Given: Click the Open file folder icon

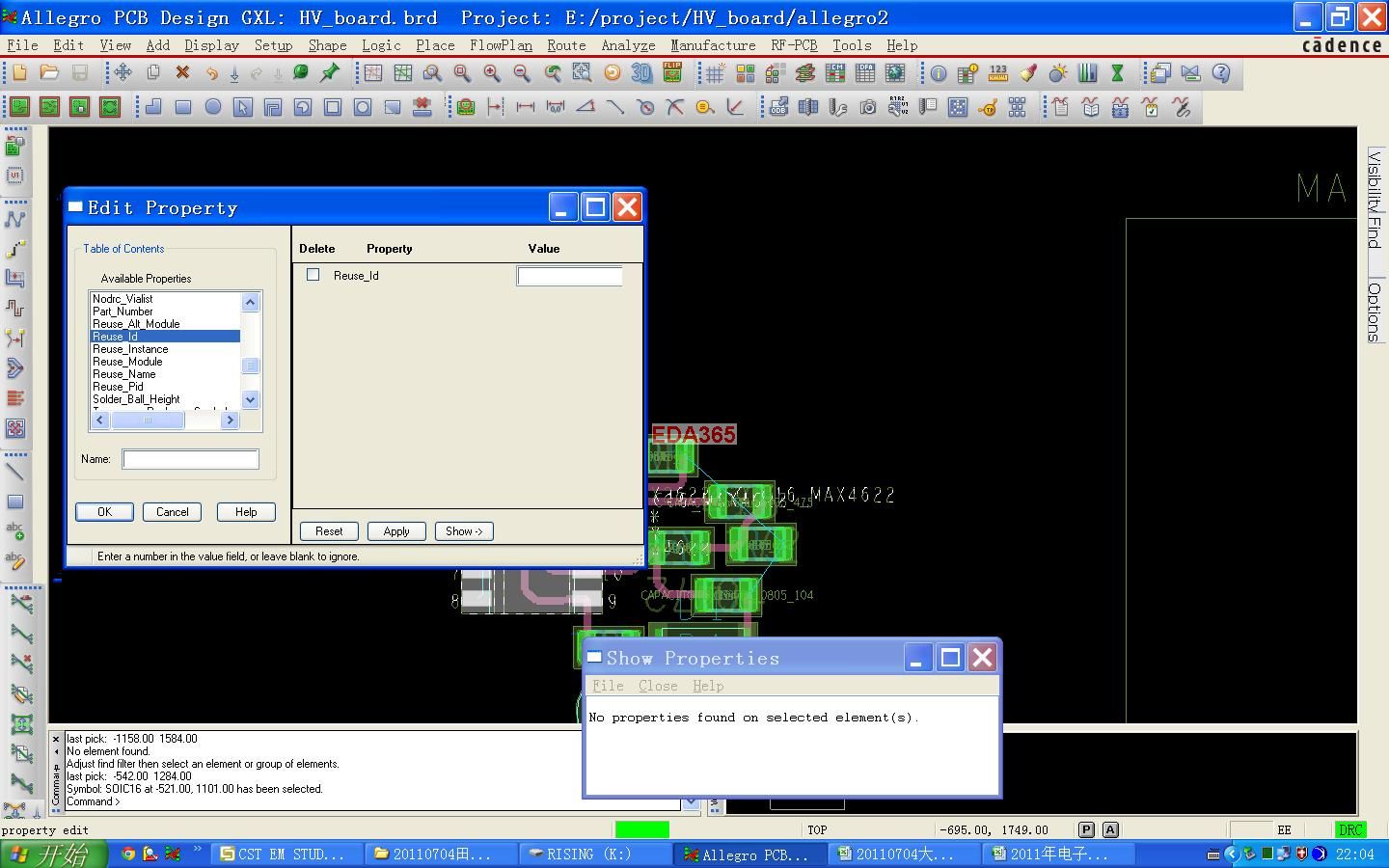Looking at the screenshot, I should pos(49,72).
